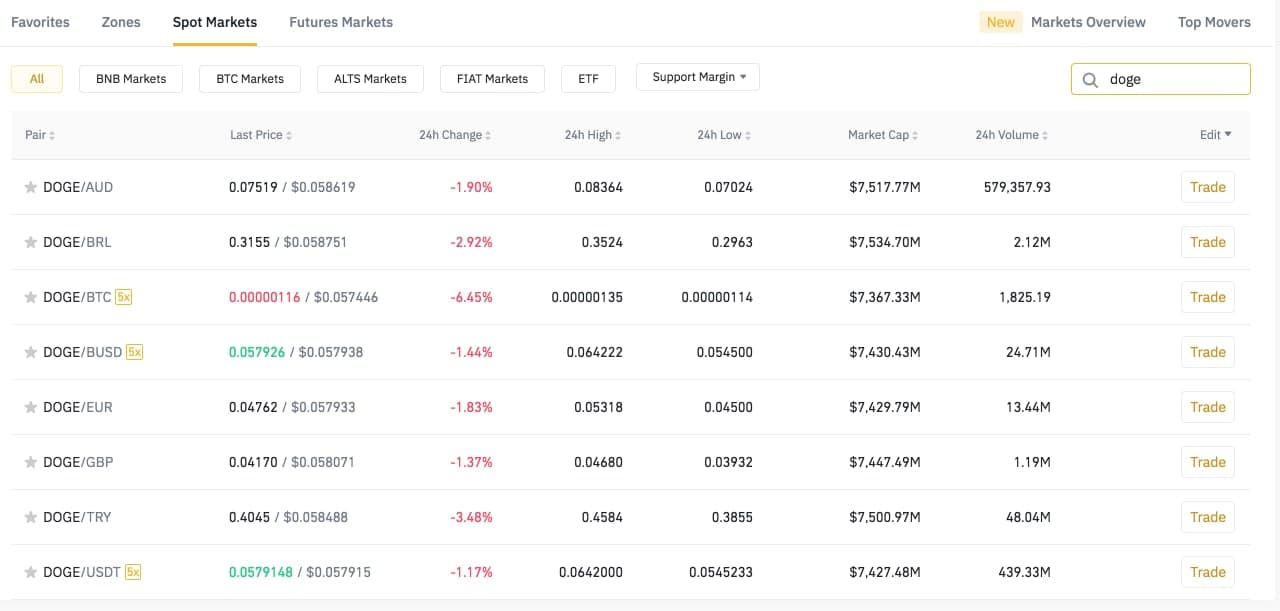
Task: Filter by BTC Markets
Action: (250, 79)
